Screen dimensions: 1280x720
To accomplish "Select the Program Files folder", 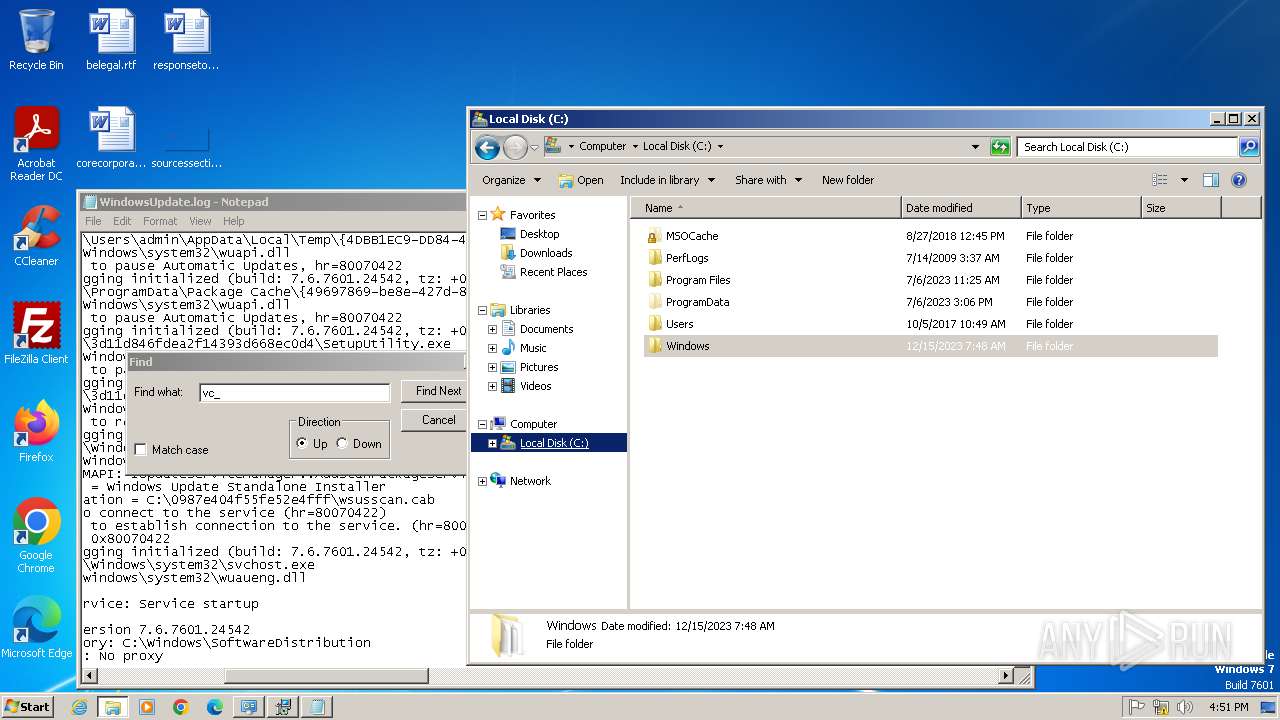I will coord(698,280).
